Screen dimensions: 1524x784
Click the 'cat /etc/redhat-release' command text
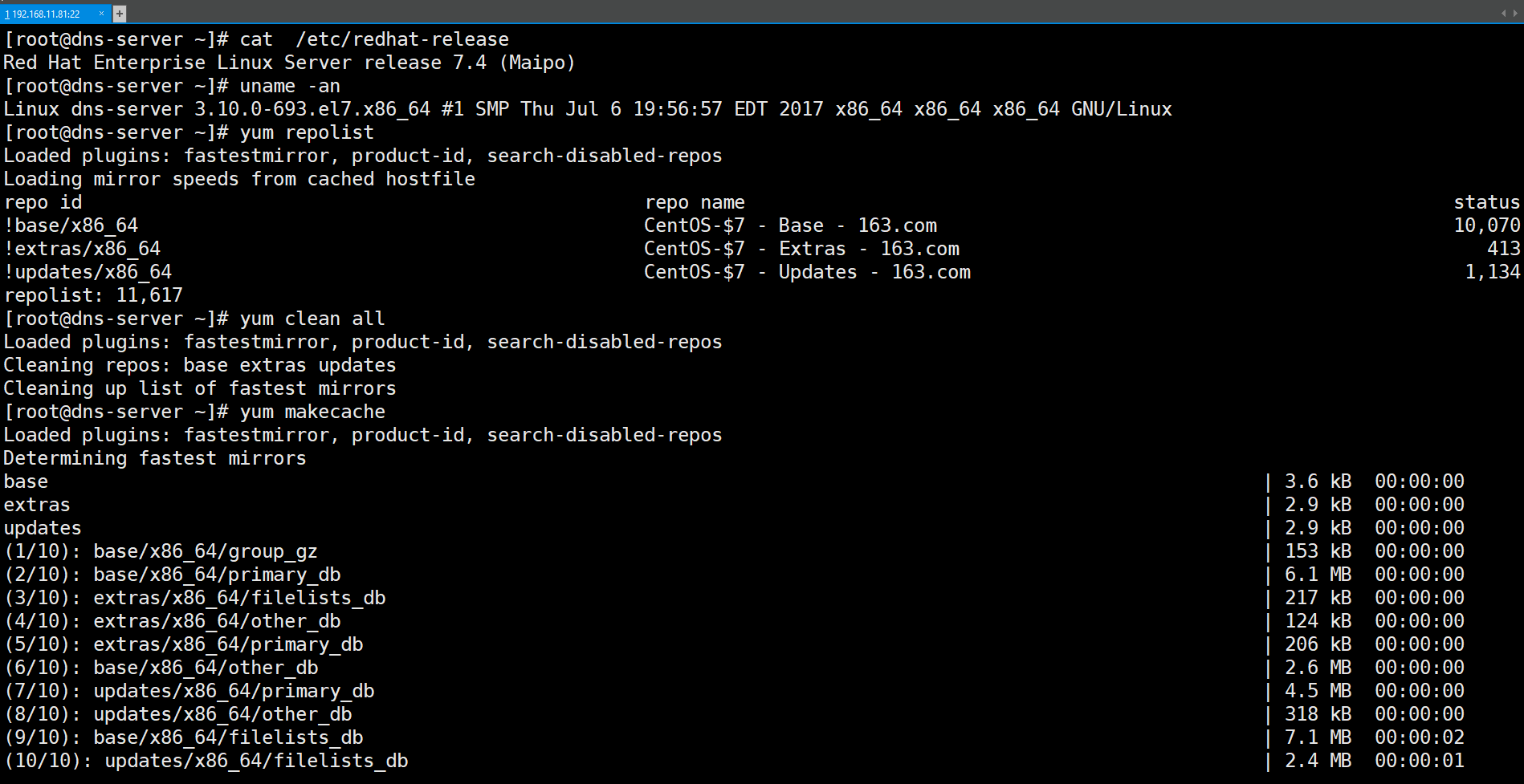374,39
